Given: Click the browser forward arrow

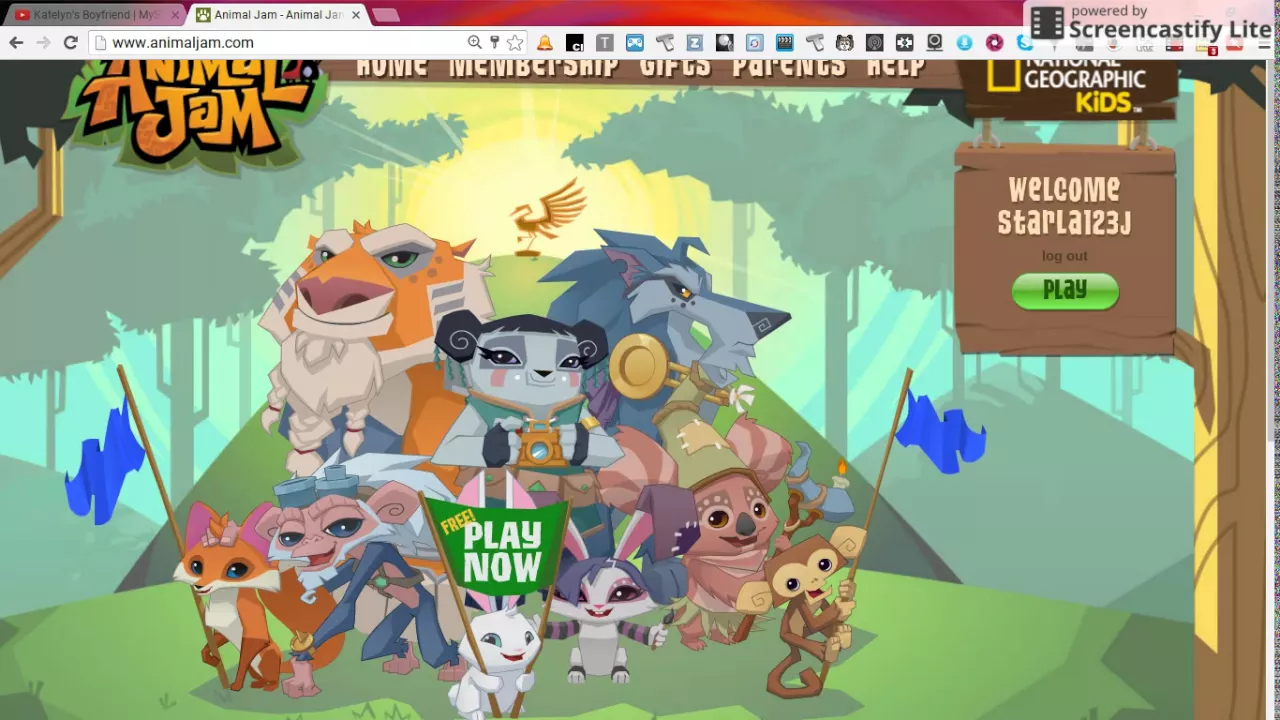Looking at the screenshot, I should (43, 43).
